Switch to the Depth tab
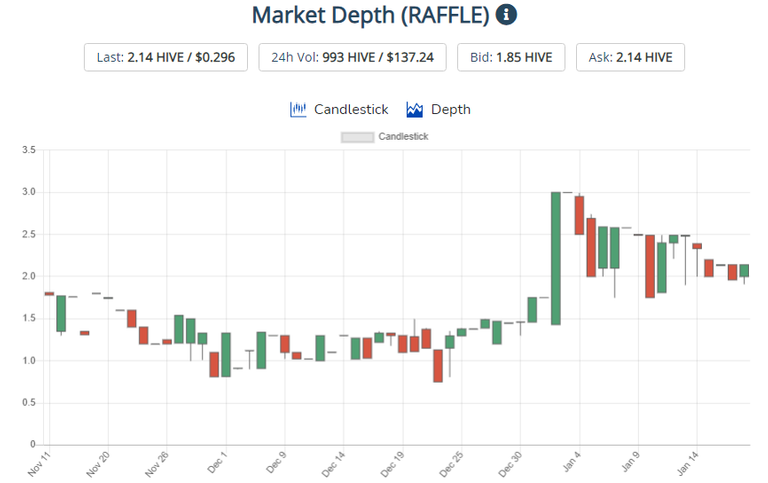 (x=438, y=109)
